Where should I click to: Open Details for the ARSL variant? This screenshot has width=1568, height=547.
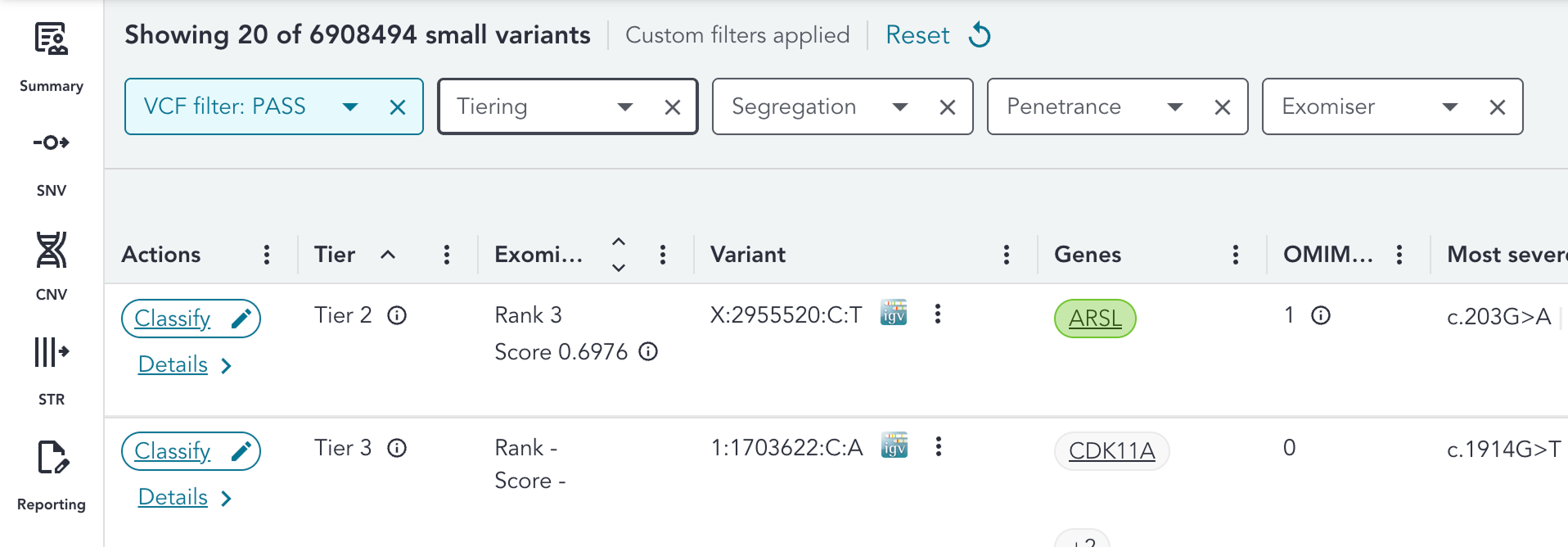click(184, 364)
